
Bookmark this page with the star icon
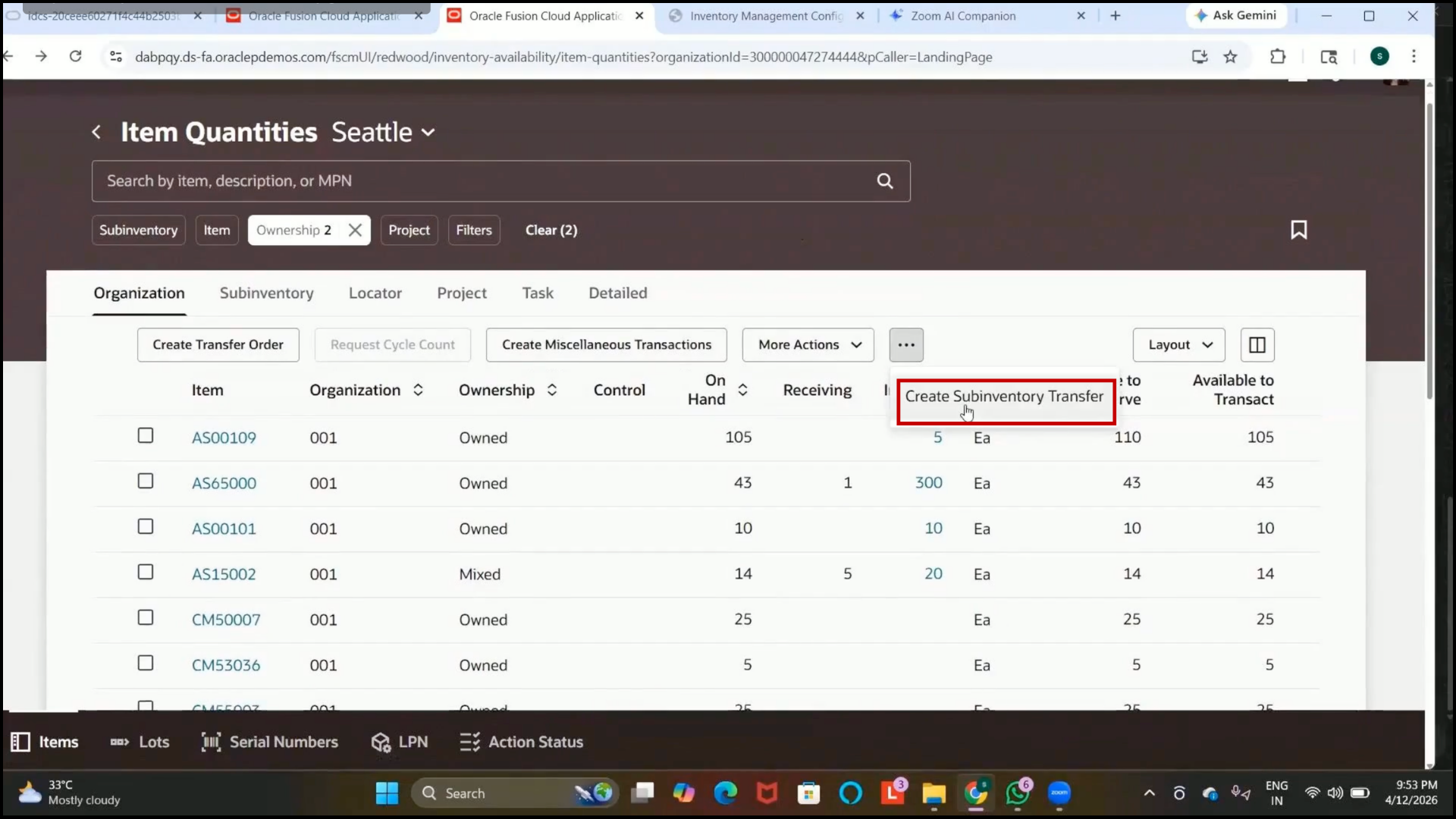click(x=1230, y=56)
